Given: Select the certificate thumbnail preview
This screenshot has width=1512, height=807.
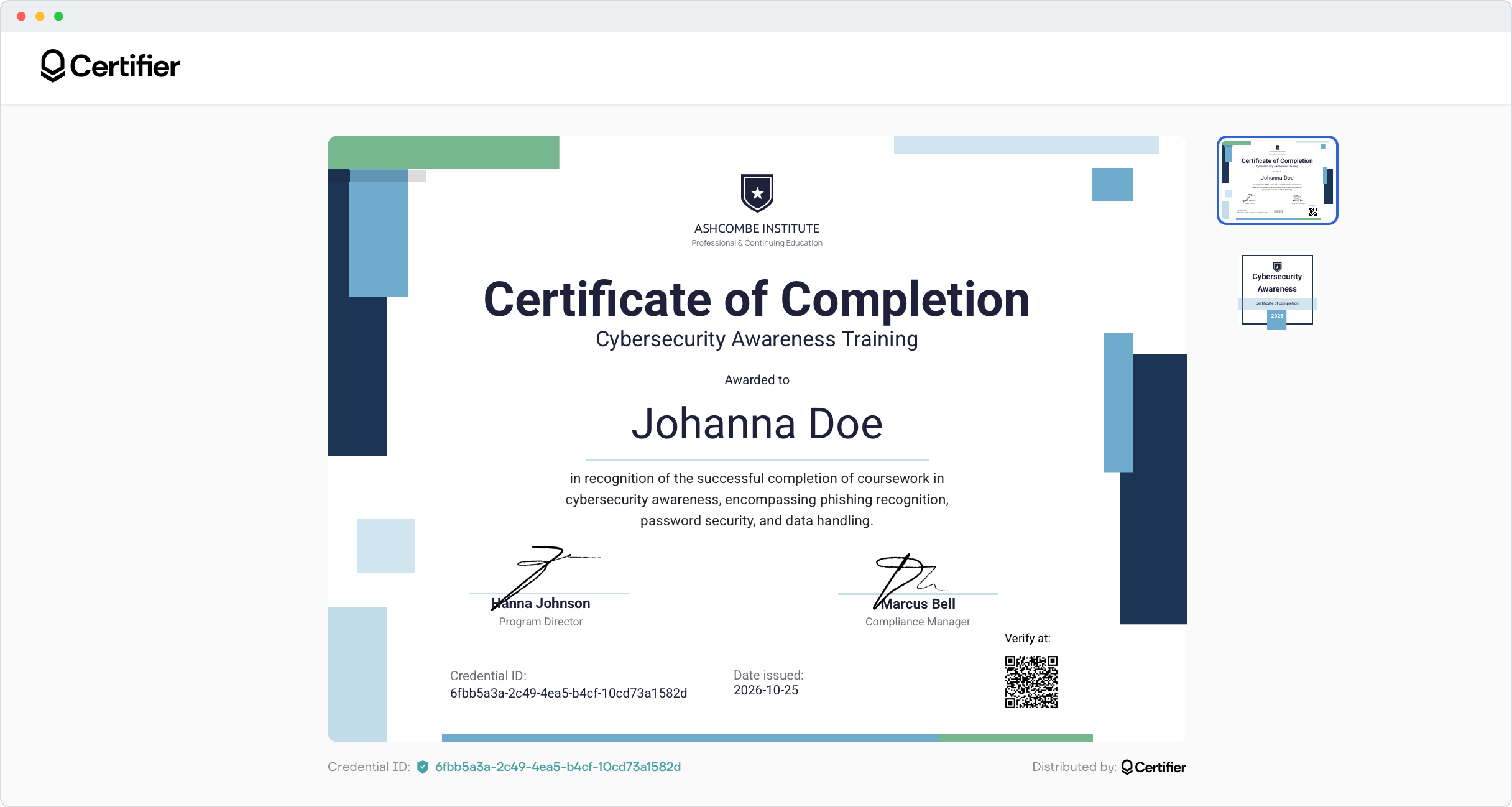Looking at the screenshot, I should point(1277,180).
